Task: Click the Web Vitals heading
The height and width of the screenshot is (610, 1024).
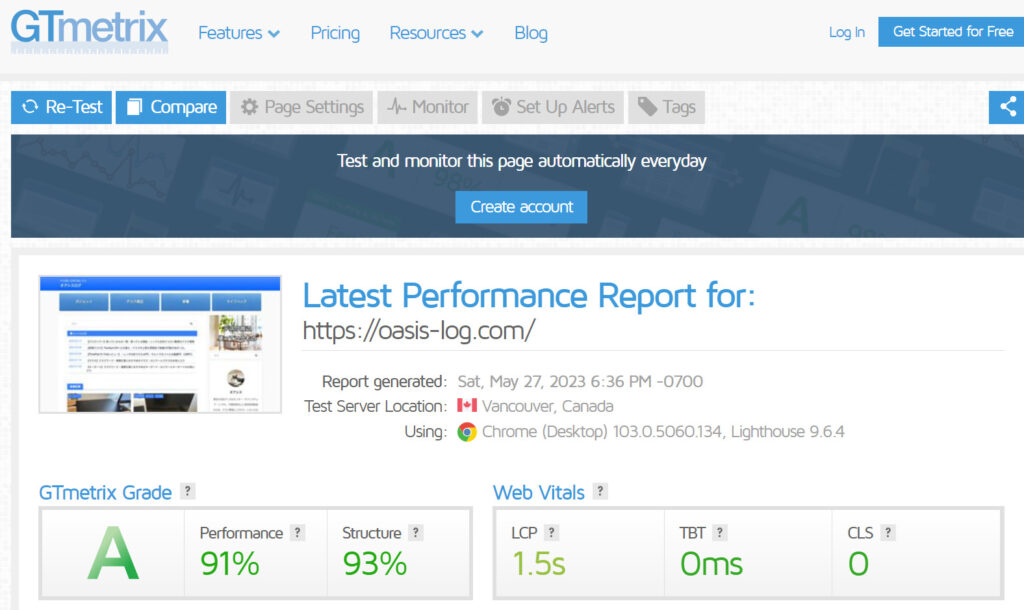Action: tap(539, 492)
